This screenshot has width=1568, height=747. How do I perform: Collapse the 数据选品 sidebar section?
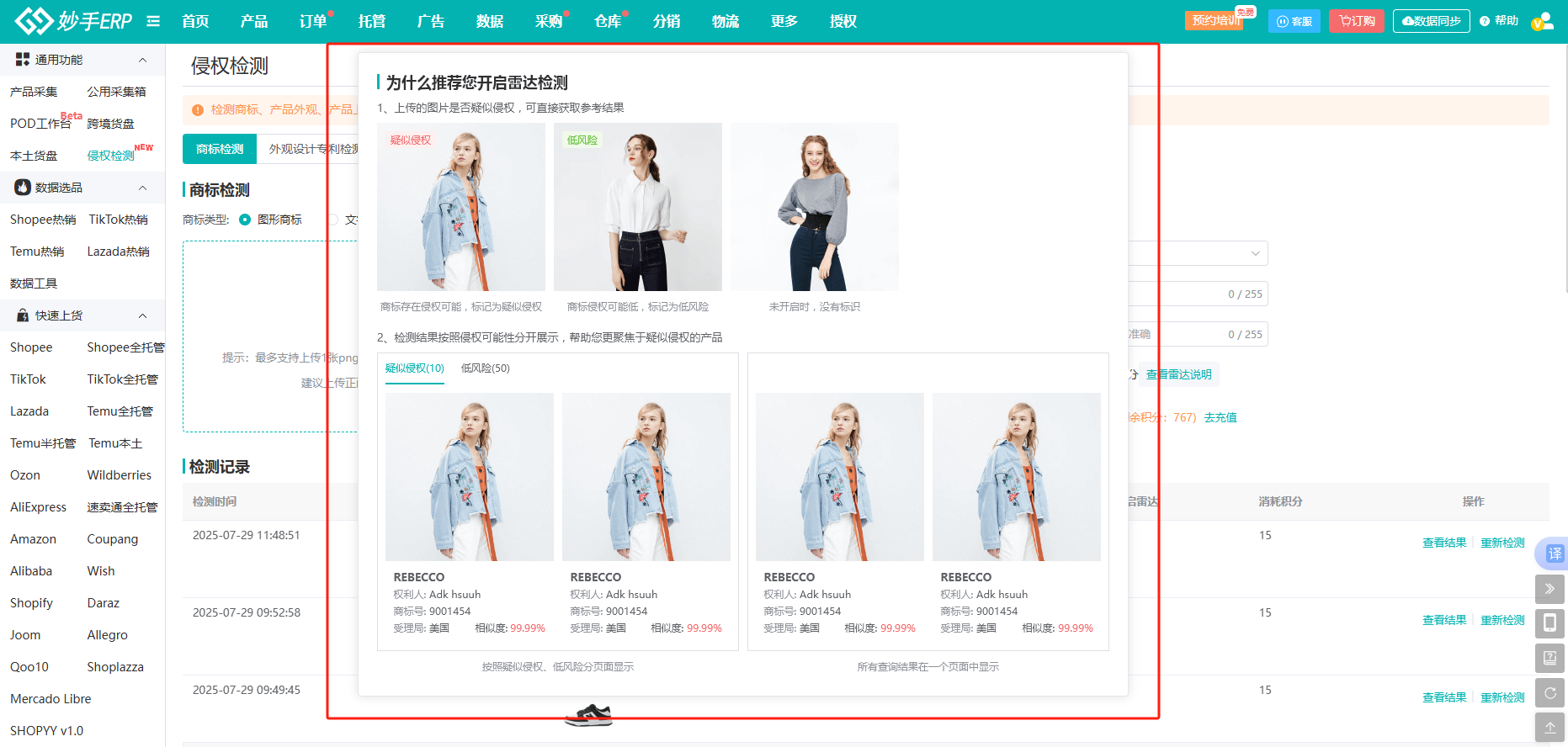point(142,188)
